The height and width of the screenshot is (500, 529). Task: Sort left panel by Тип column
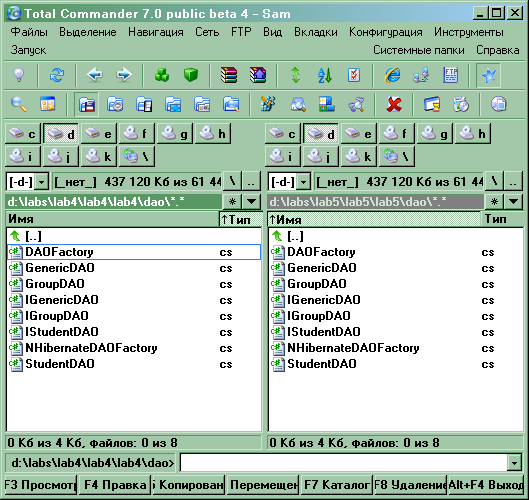pyautogui.click(x=241, y=220)
